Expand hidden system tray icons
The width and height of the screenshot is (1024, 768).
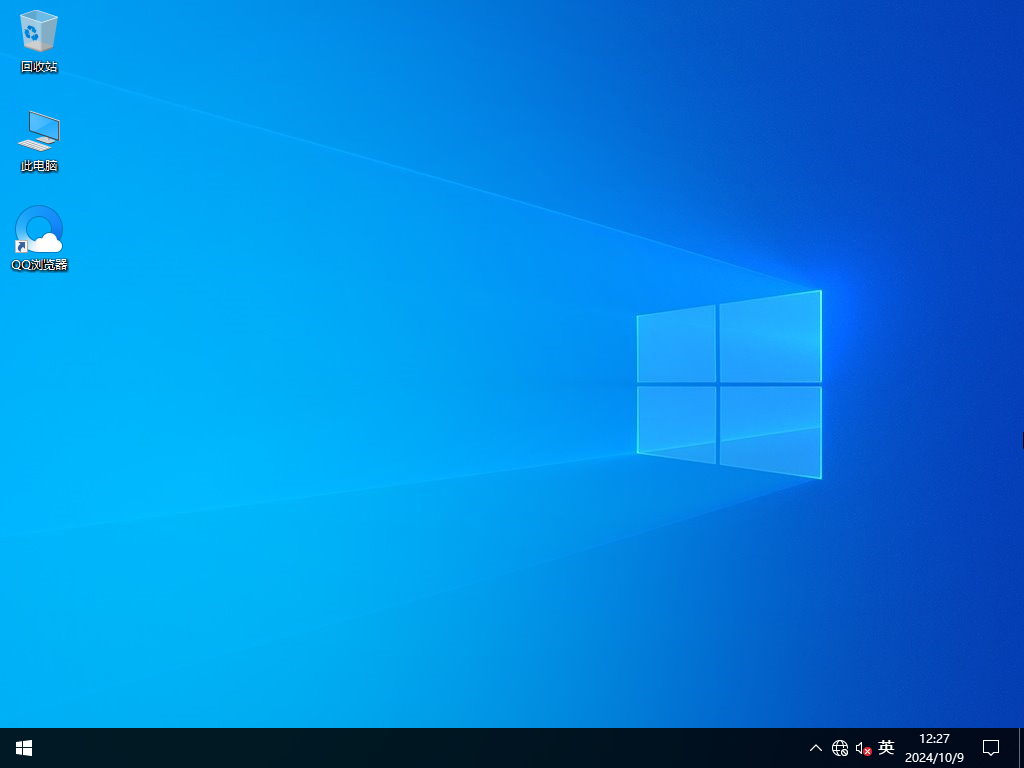[x=816, y=747]
